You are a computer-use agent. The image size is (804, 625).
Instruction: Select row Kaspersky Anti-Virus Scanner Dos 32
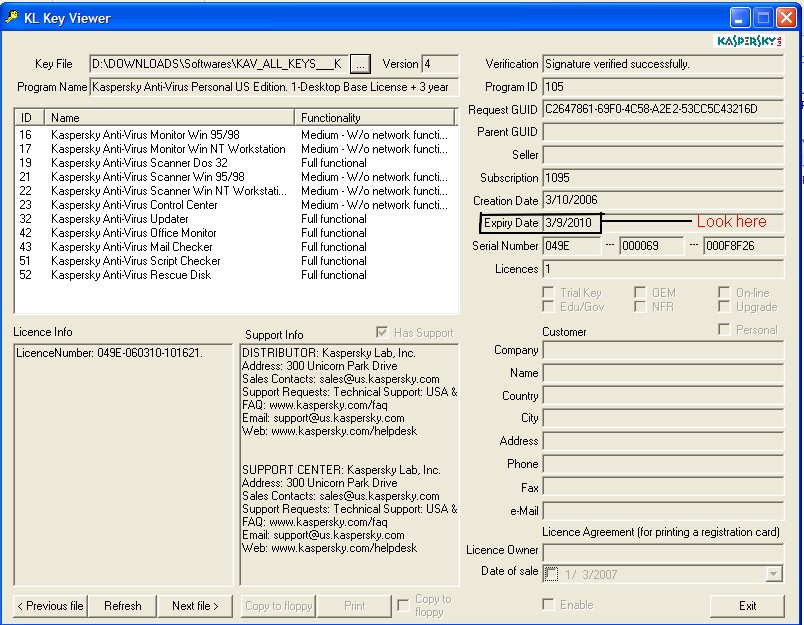click(234, 163)
